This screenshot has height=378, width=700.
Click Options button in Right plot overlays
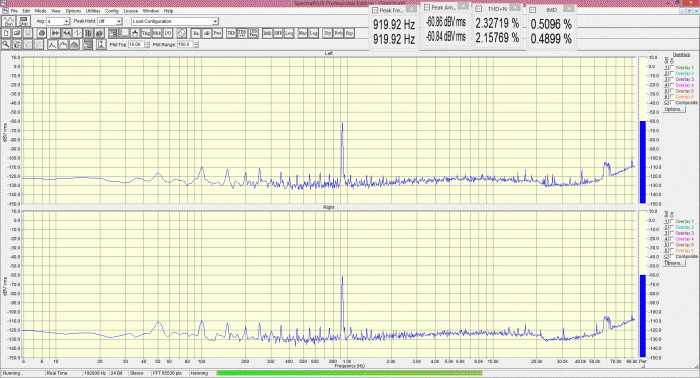[674, 263]
